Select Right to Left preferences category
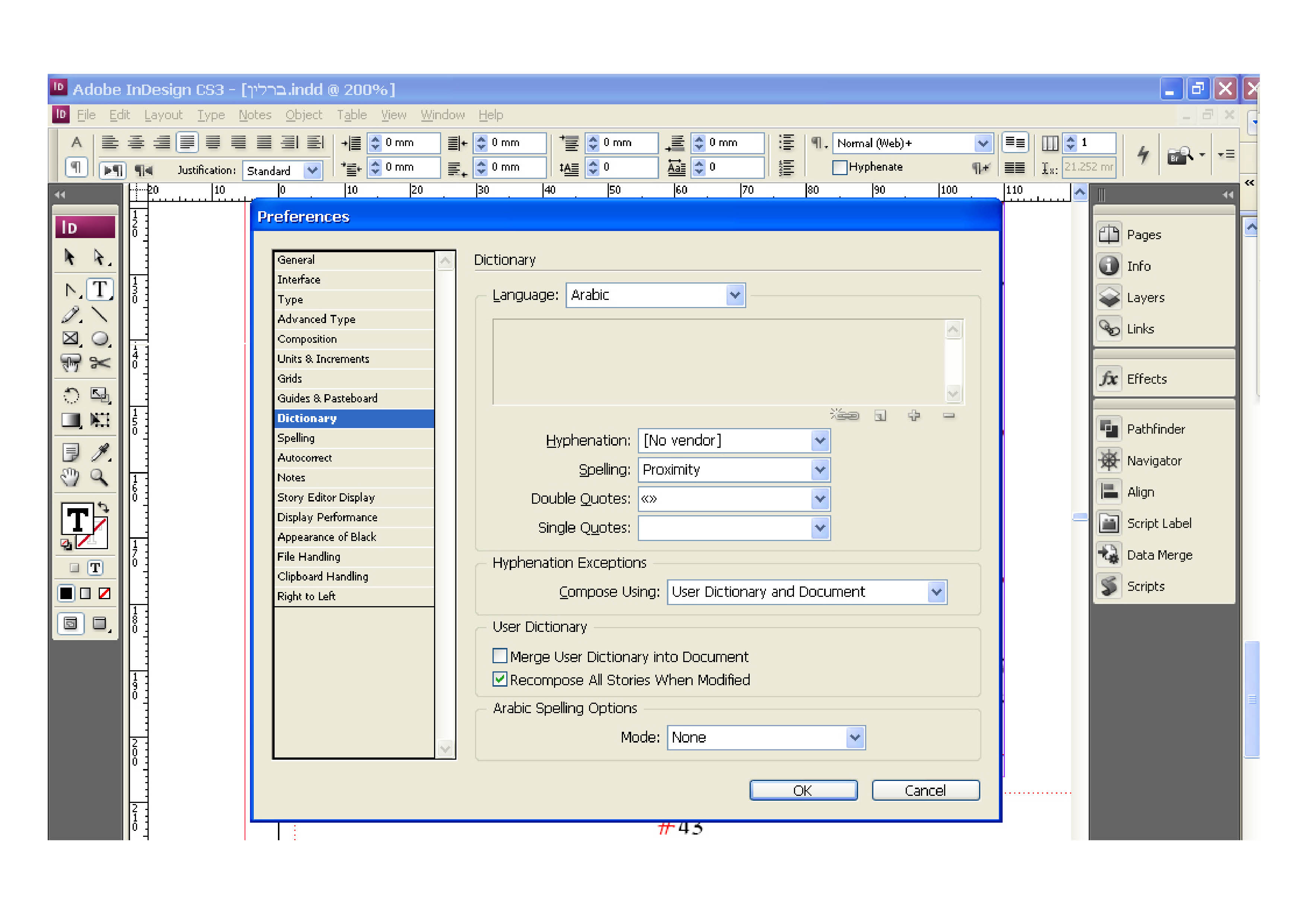This screenshot has width=1307, height=924. point(306,596)
